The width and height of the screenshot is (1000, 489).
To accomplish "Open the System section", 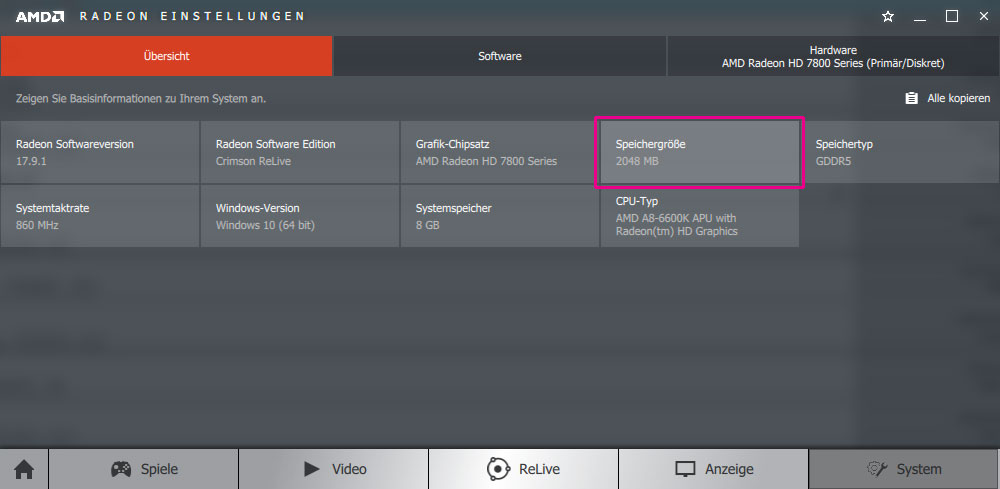I will [904, 469].
